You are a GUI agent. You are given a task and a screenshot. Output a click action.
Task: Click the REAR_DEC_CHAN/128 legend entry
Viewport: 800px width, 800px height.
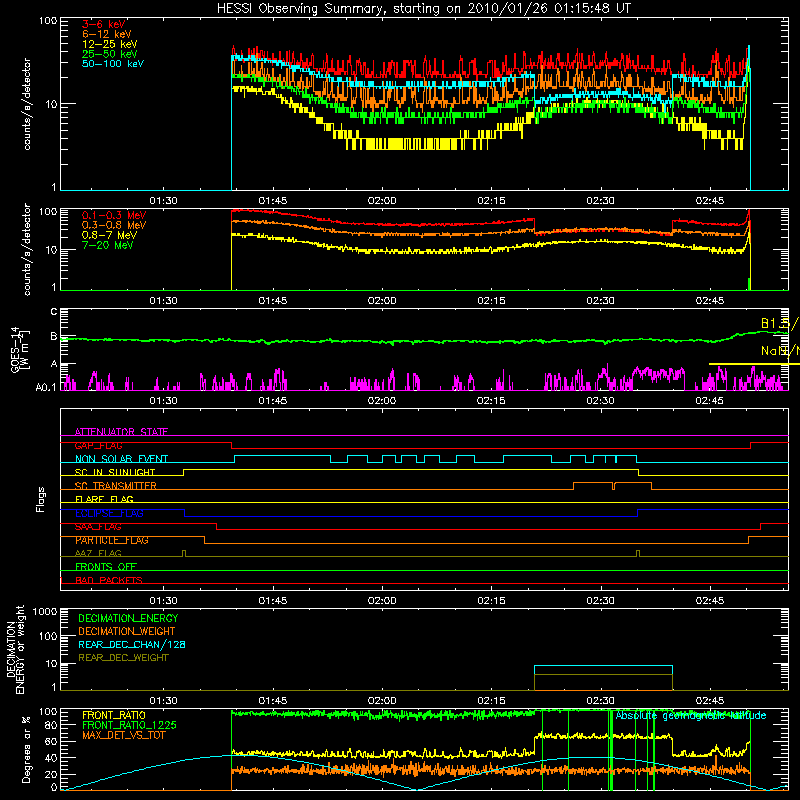[x=132, y=644]
